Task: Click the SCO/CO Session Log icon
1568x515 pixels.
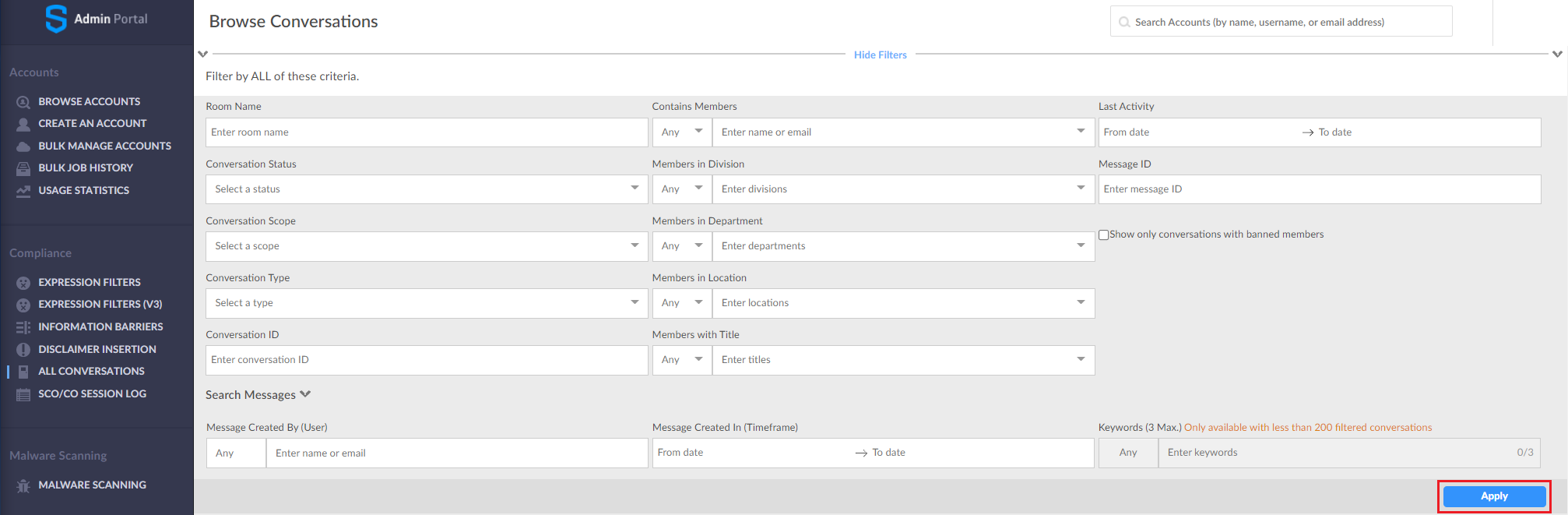Action: 23,394
